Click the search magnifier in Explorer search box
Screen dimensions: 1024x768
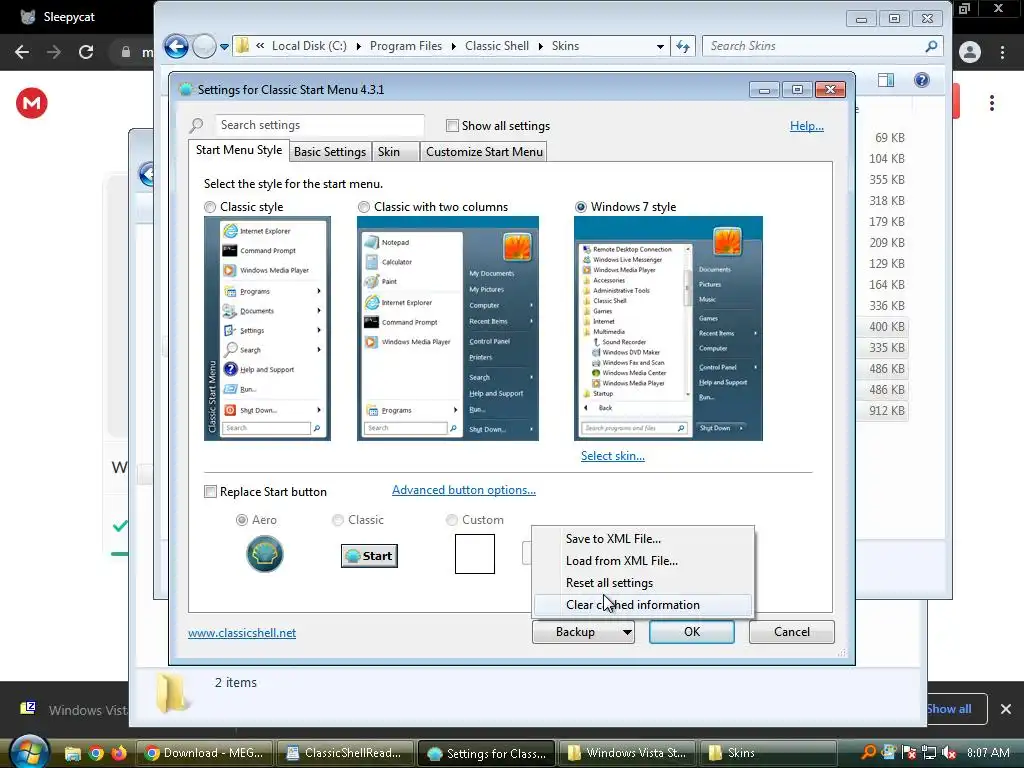pos(931,46)
